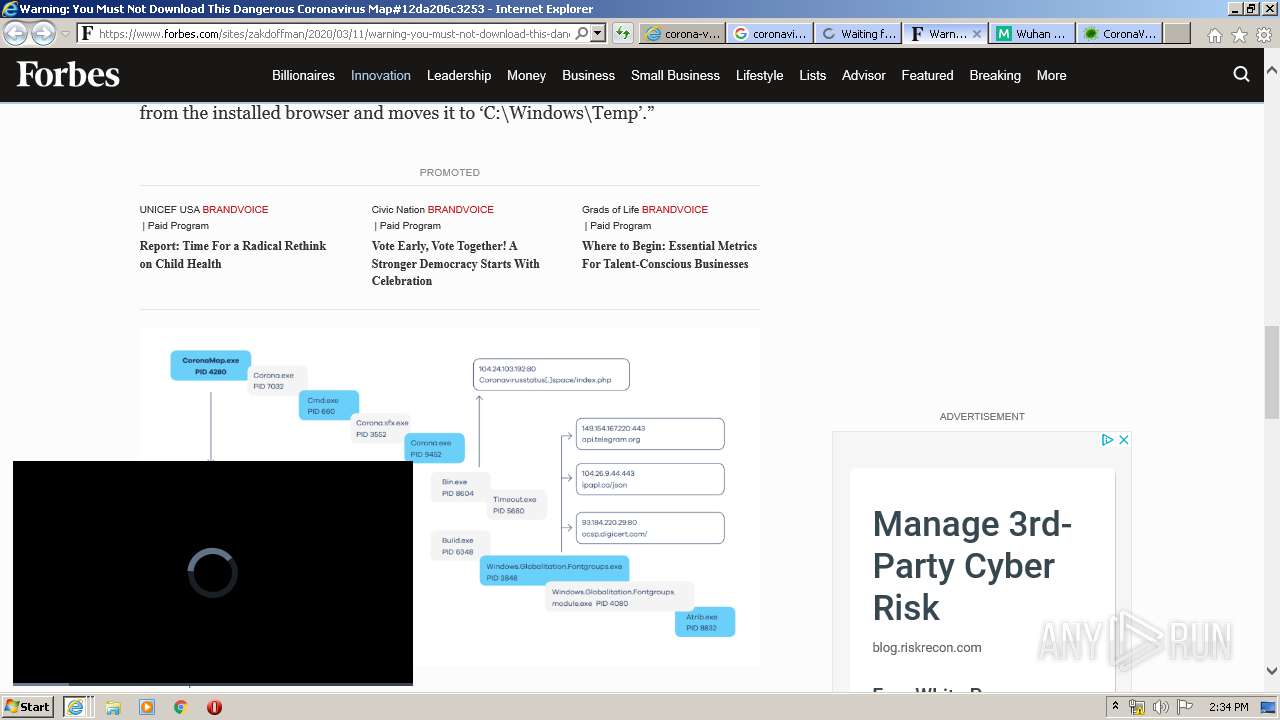This screenshot has height=720, width=1280.
Task: Click the volume speaker tray icon
Action: pyautogui.click(x=1161, y=707)
